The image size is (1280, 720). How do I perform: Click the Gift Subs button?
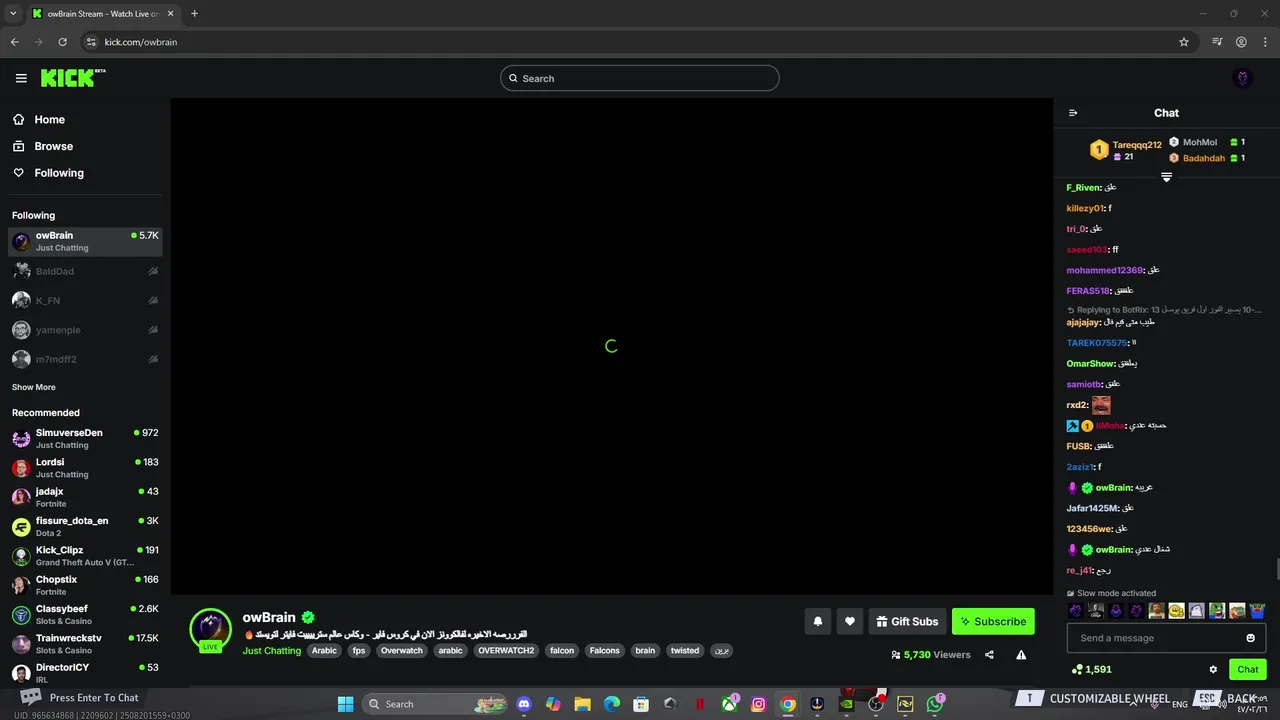click(907, 621)
